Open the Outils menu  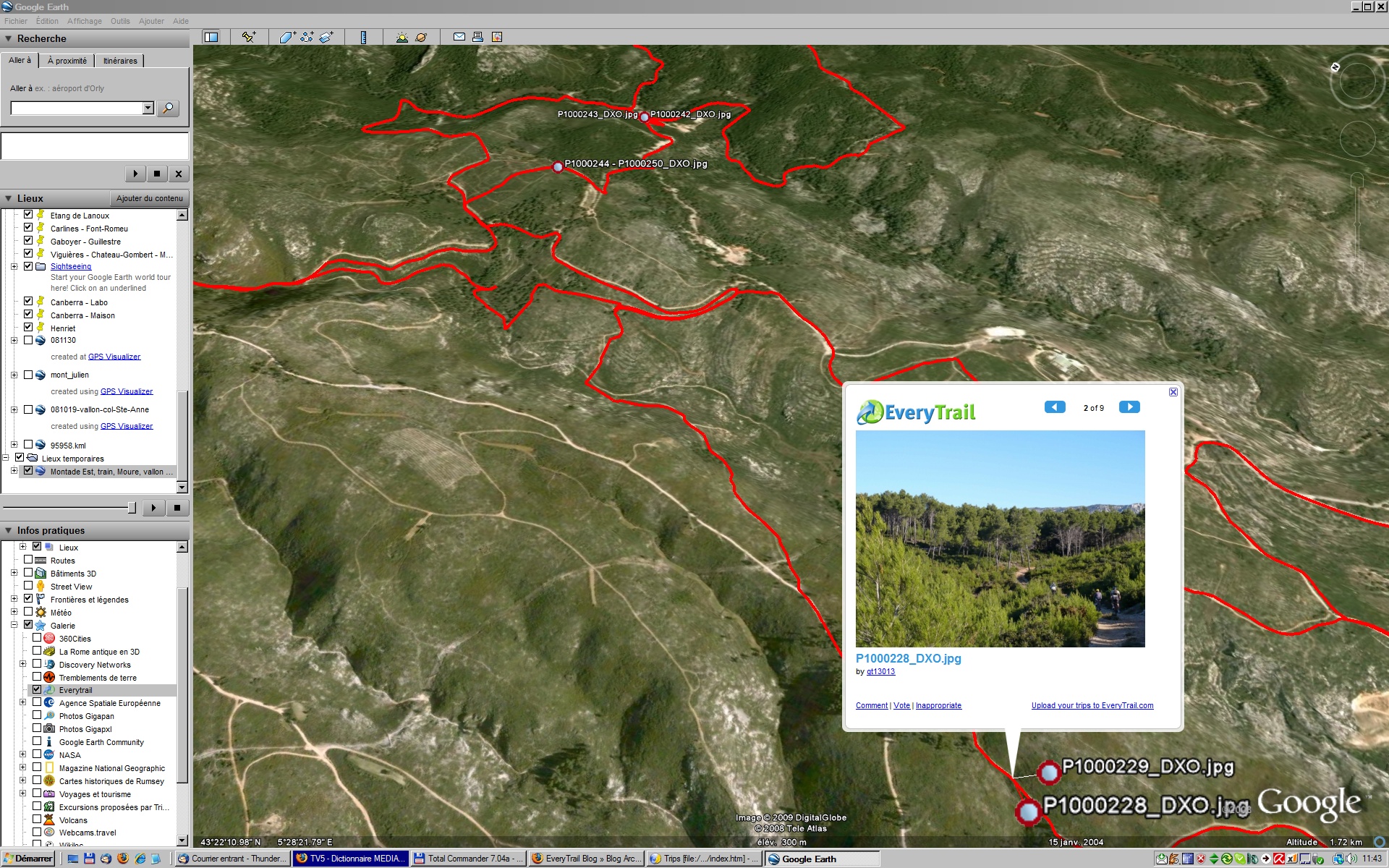(x=120, y=21)
